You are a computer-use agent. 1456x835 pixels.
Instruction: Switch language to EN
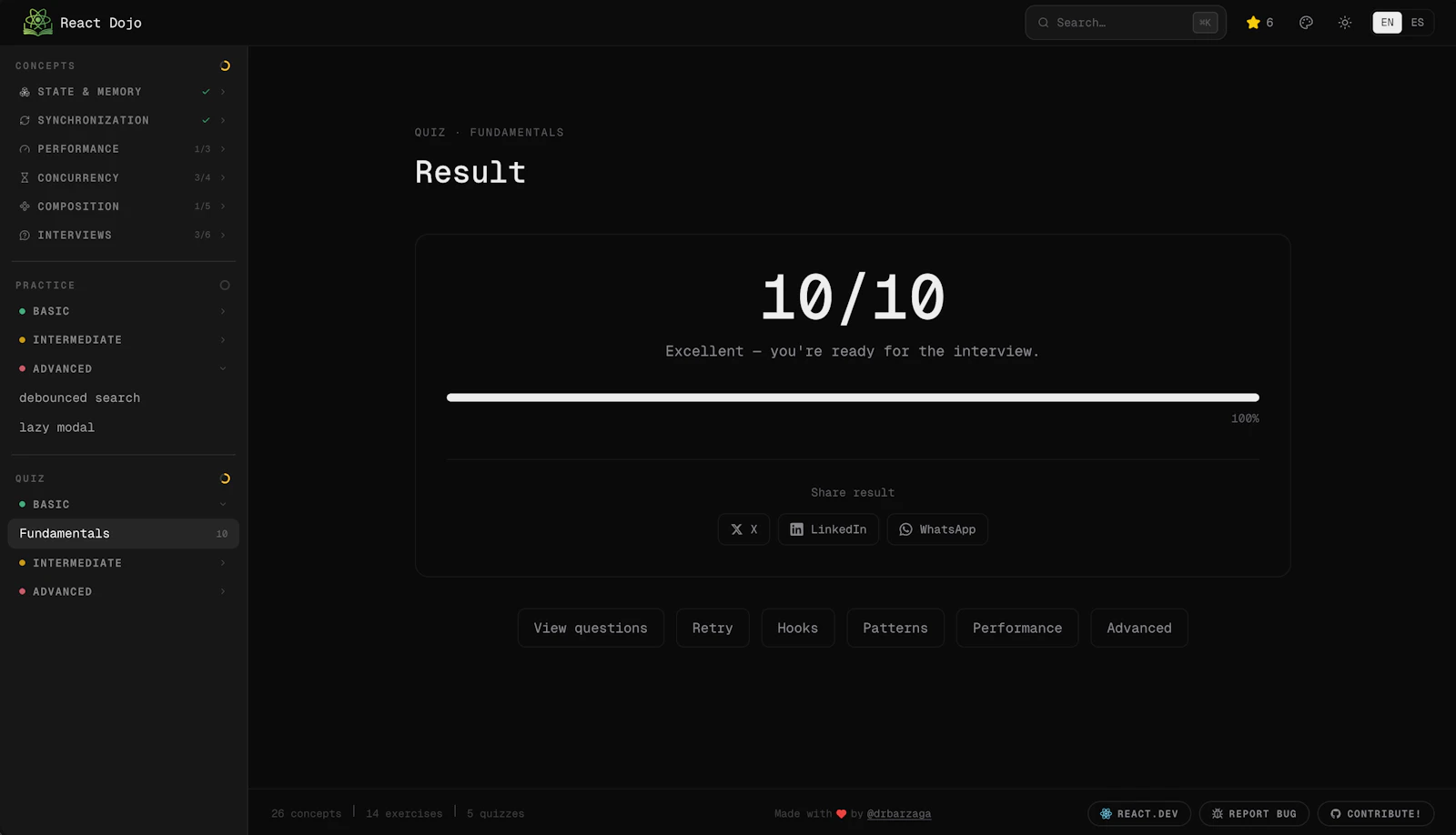(1387, 23)
